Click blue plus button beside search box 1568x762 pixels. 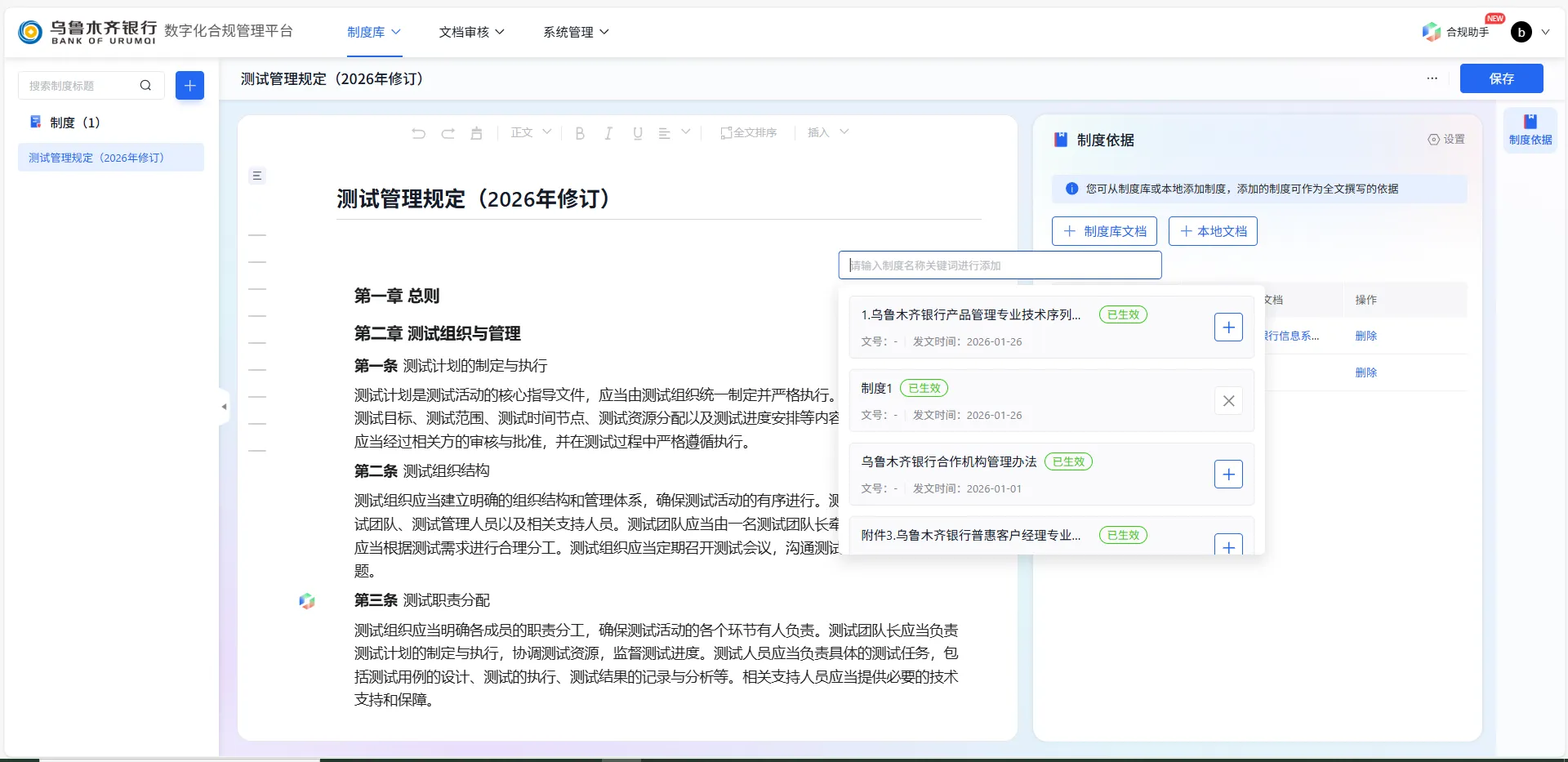(x=189, y=85)
